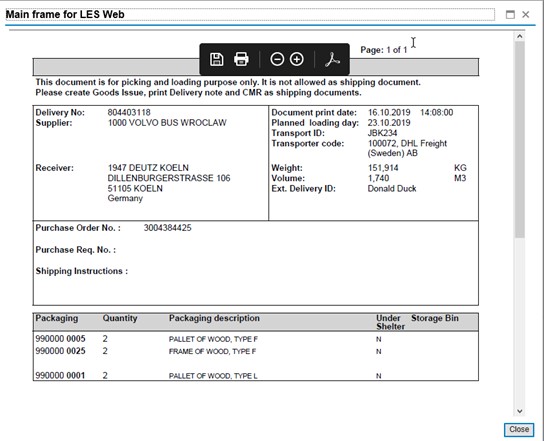The image size is (544, 441).
Task: Click the 'Packaging' column header
Action: coord(57,318)
